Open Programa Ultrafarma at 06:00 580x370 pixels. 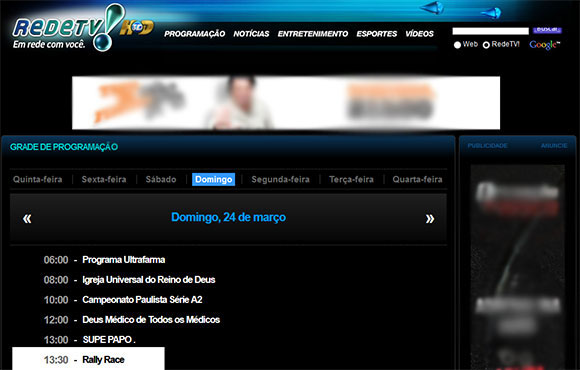124,260
